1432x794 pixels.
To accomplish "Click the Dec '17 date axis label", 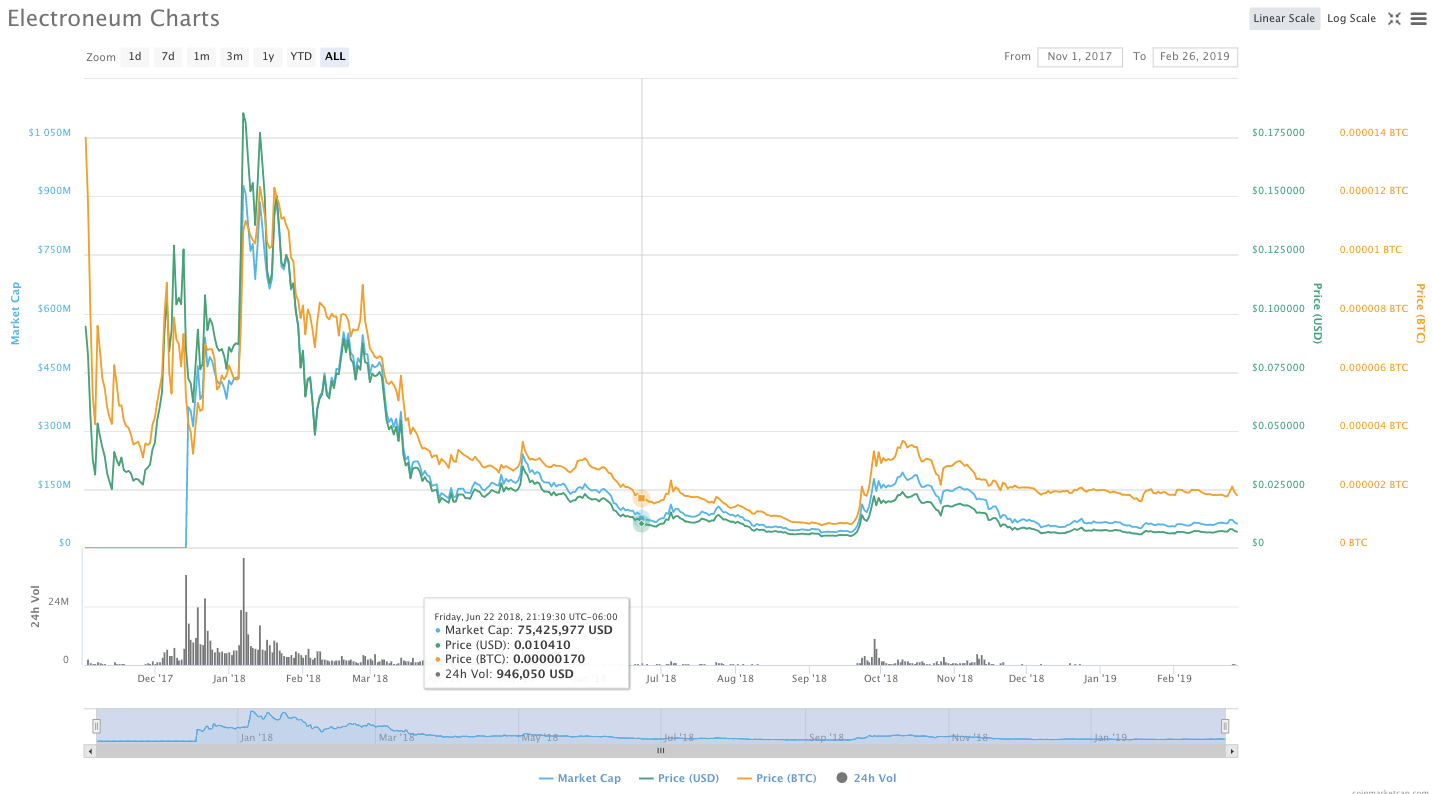I will pos(155,679).
